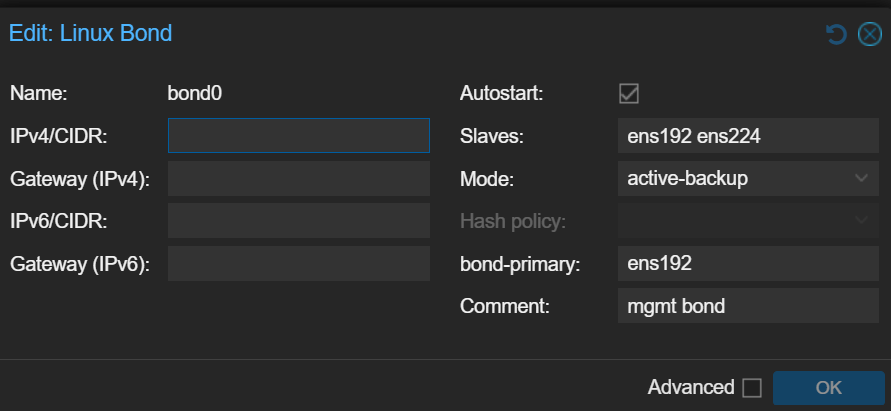891x411 pixels.
Task: Edit the Comment field mgmt bond
Action: coord(748,306)
